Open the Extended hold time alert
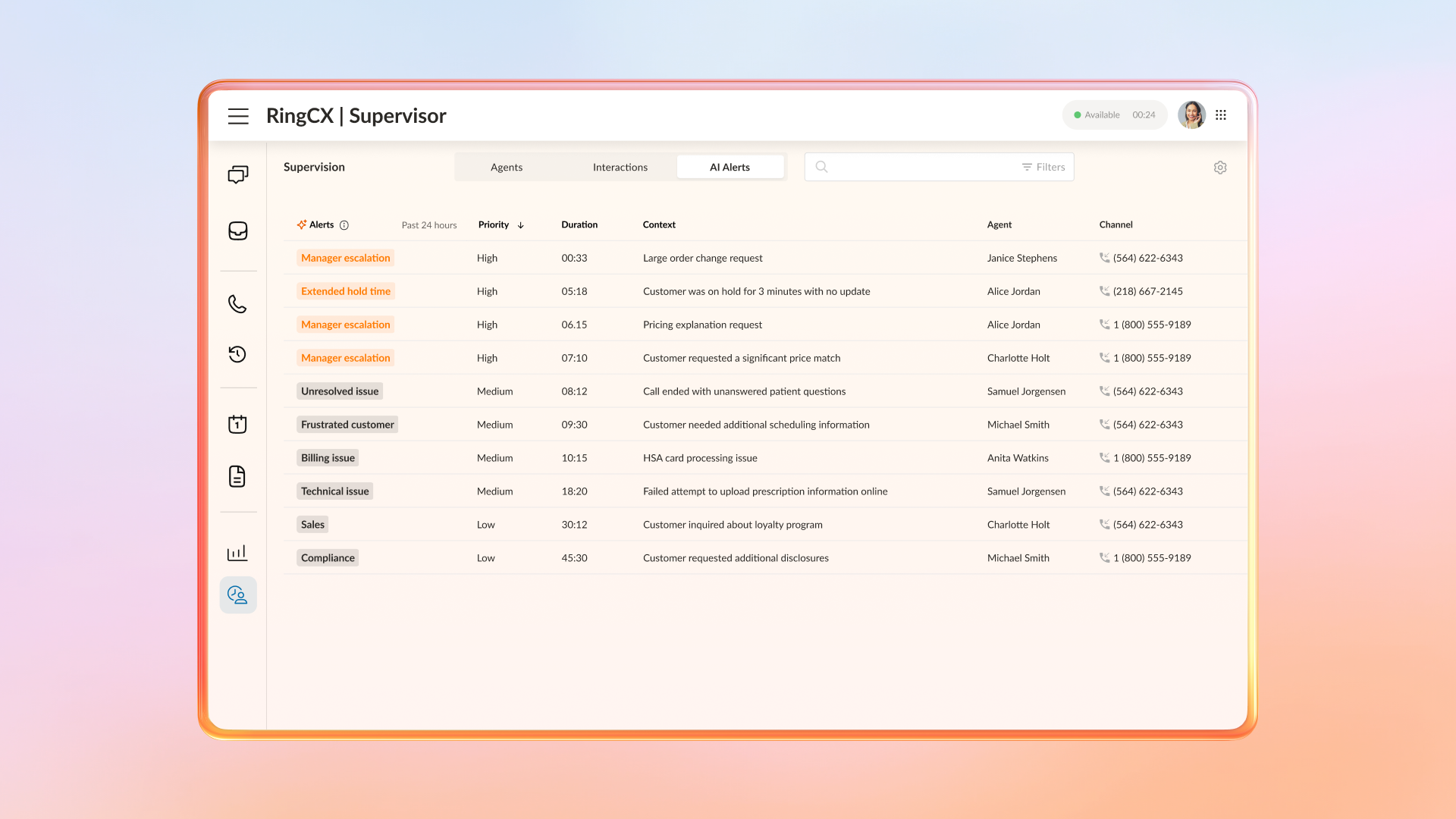1456x819 pixels. 346,291
